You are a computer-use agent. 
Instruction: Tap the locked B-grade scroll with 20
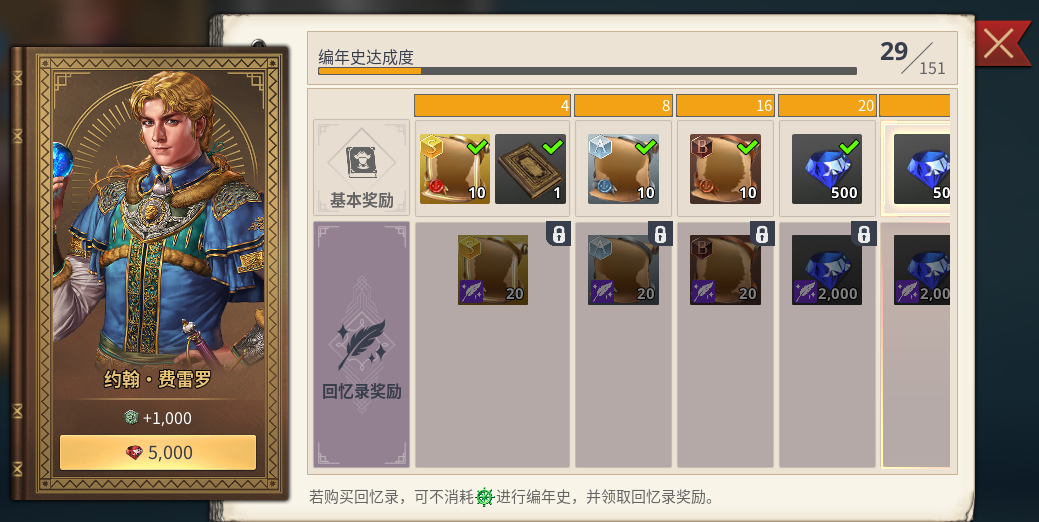coord(725,270)
